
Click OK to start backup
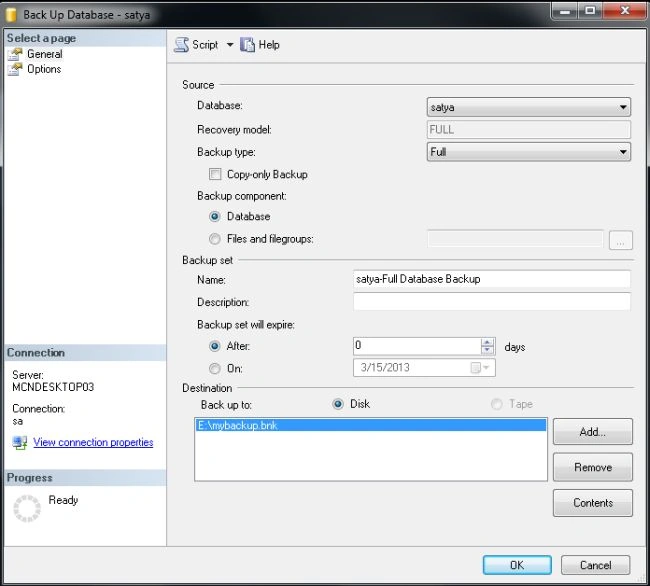[x=517, y=565]
